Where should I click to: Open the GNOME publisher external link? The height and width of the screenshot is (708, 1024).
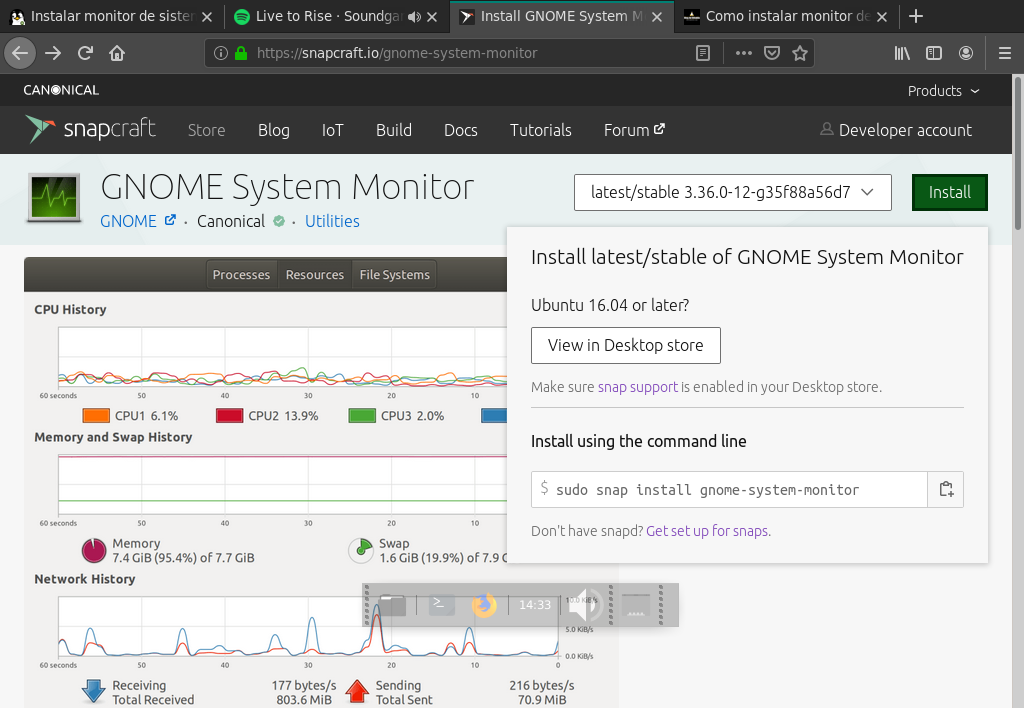(138, 221)
